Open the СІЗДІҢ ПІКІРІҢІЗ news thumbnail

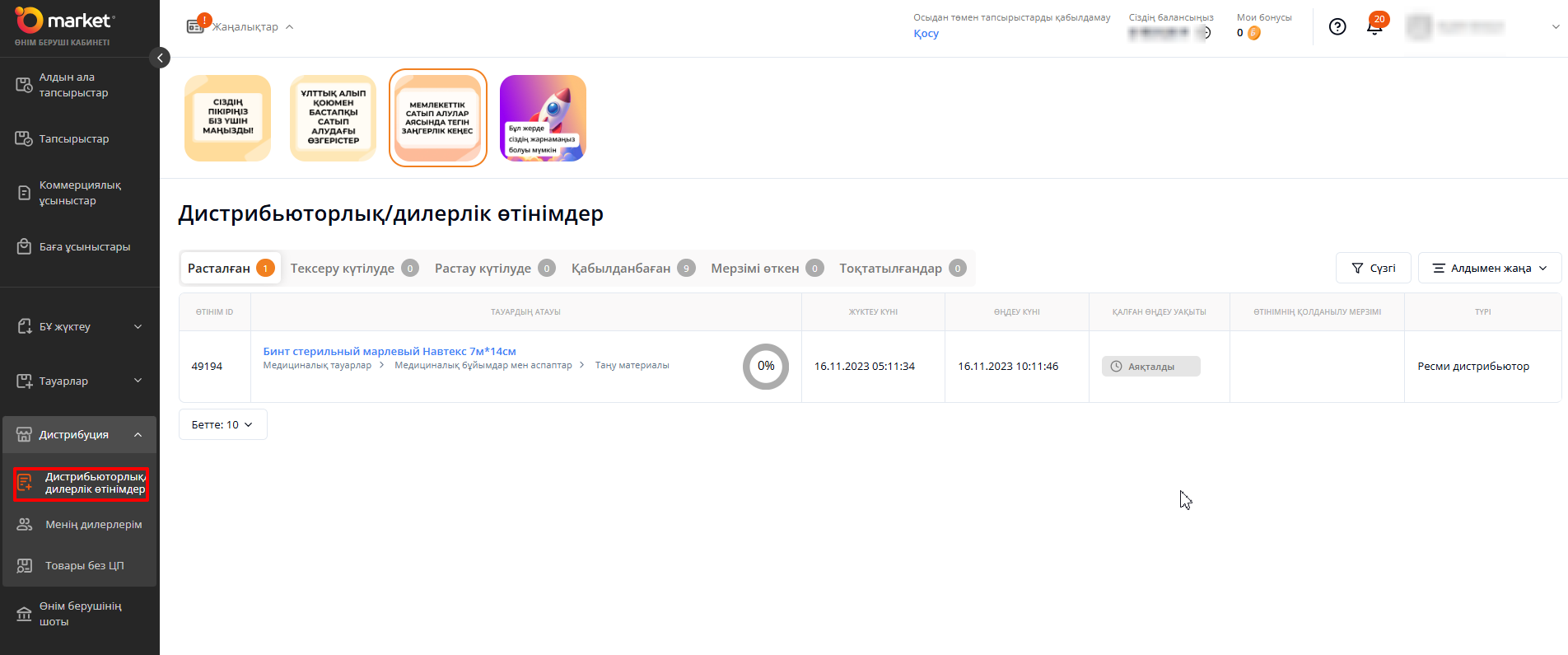228,118
